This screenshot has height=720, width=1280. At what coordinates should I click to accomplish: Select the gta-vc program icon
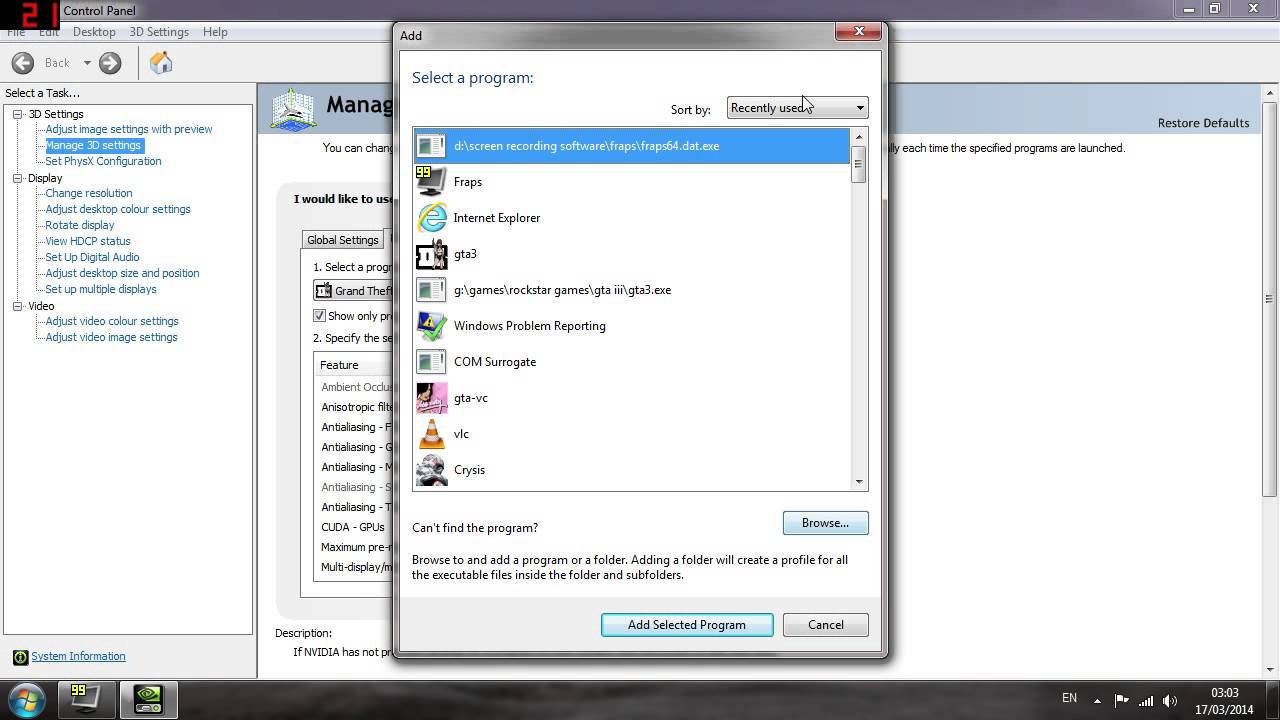click(x=431, y=398)
